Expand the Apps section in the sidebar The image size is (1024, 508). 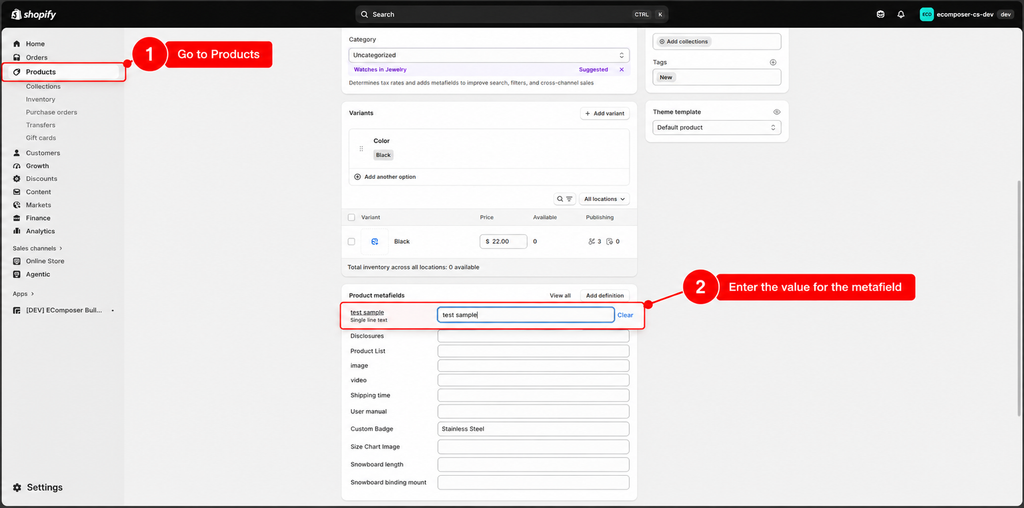[x=24, y=294]
